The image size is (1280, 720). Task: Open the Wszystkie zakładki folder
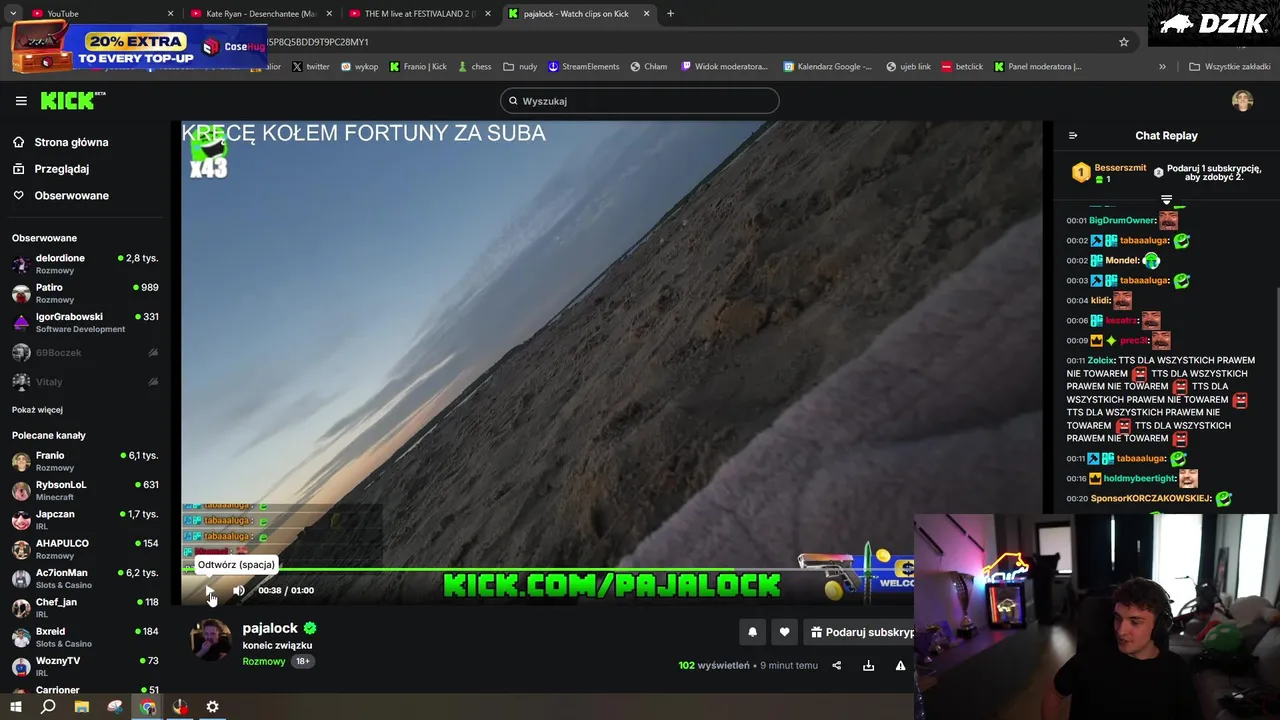tap(1229, 67)
